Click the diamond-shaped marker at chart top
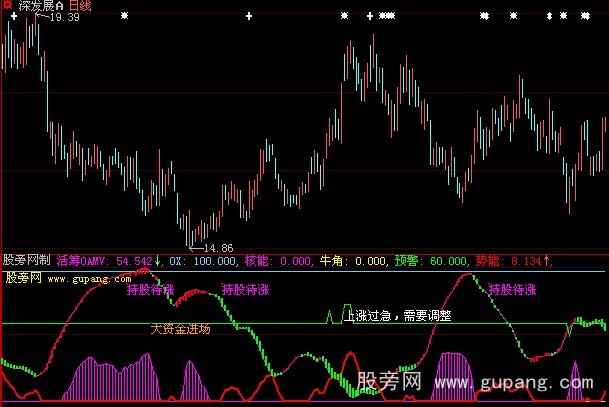This screenshot has width=609, height=407. (549, 16)
